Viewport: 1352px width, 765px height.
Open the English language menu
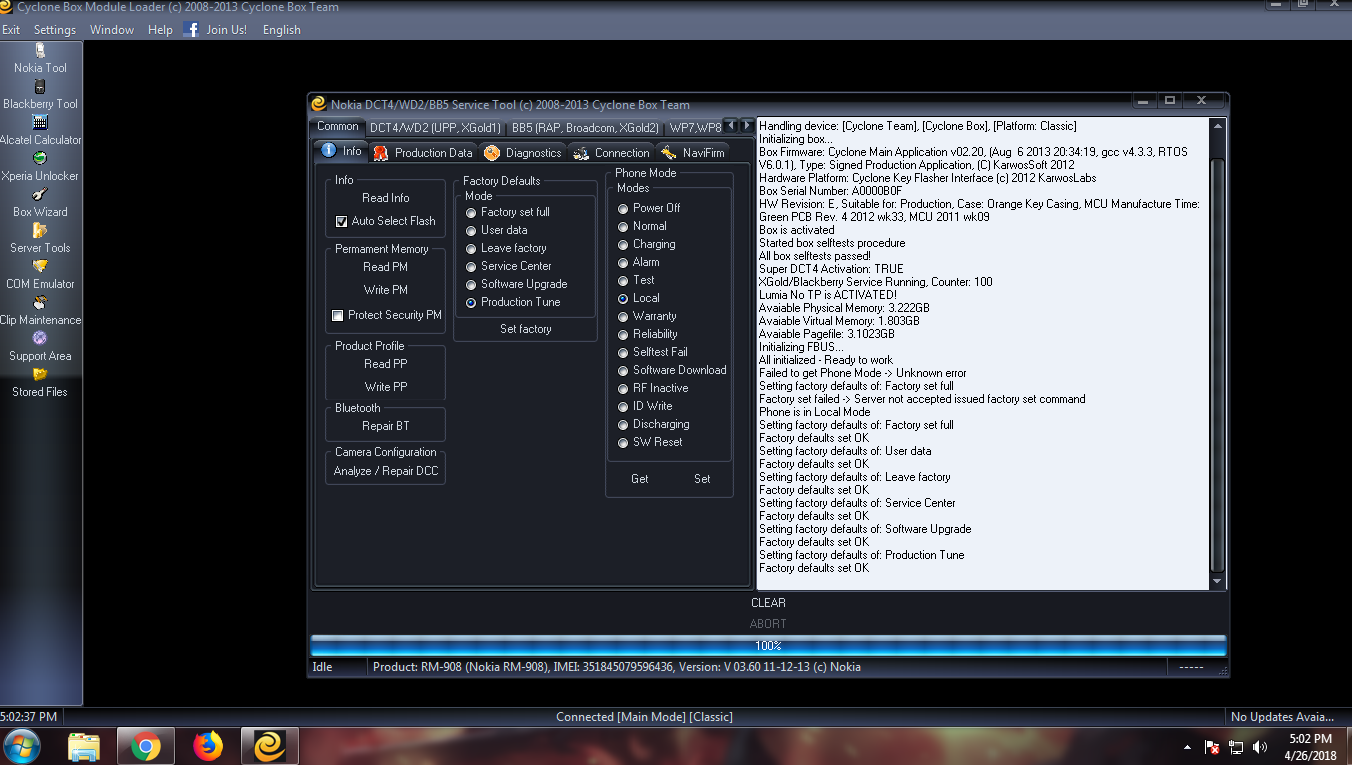click(x=282, y=30)
